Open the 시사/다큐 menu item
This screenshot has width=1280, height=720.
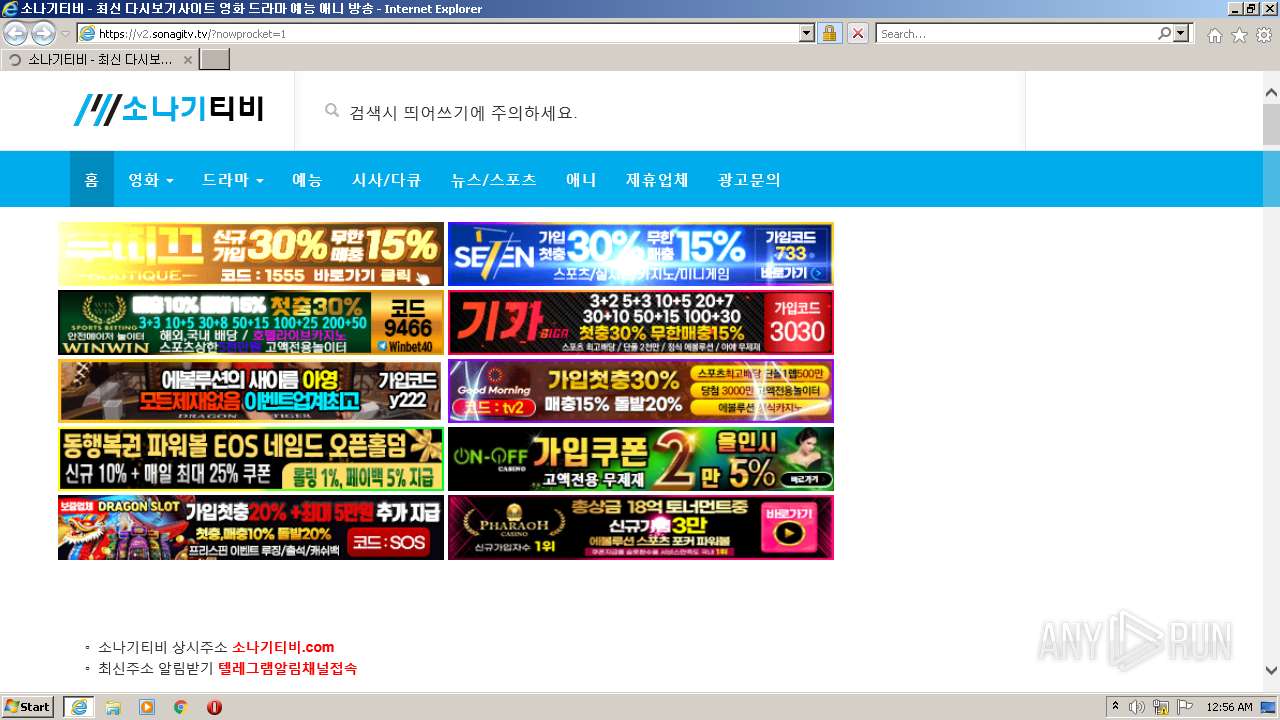386,180
